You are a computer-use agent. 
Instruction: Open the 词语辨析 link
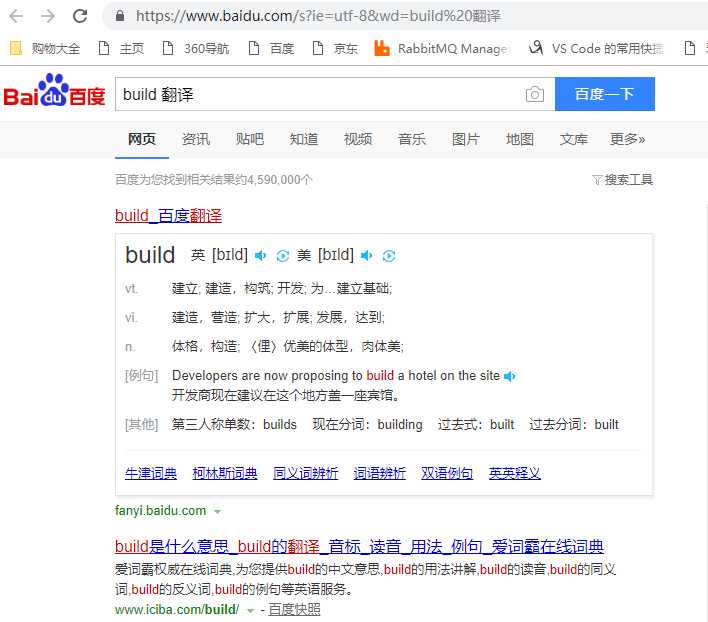click(380, 473)
